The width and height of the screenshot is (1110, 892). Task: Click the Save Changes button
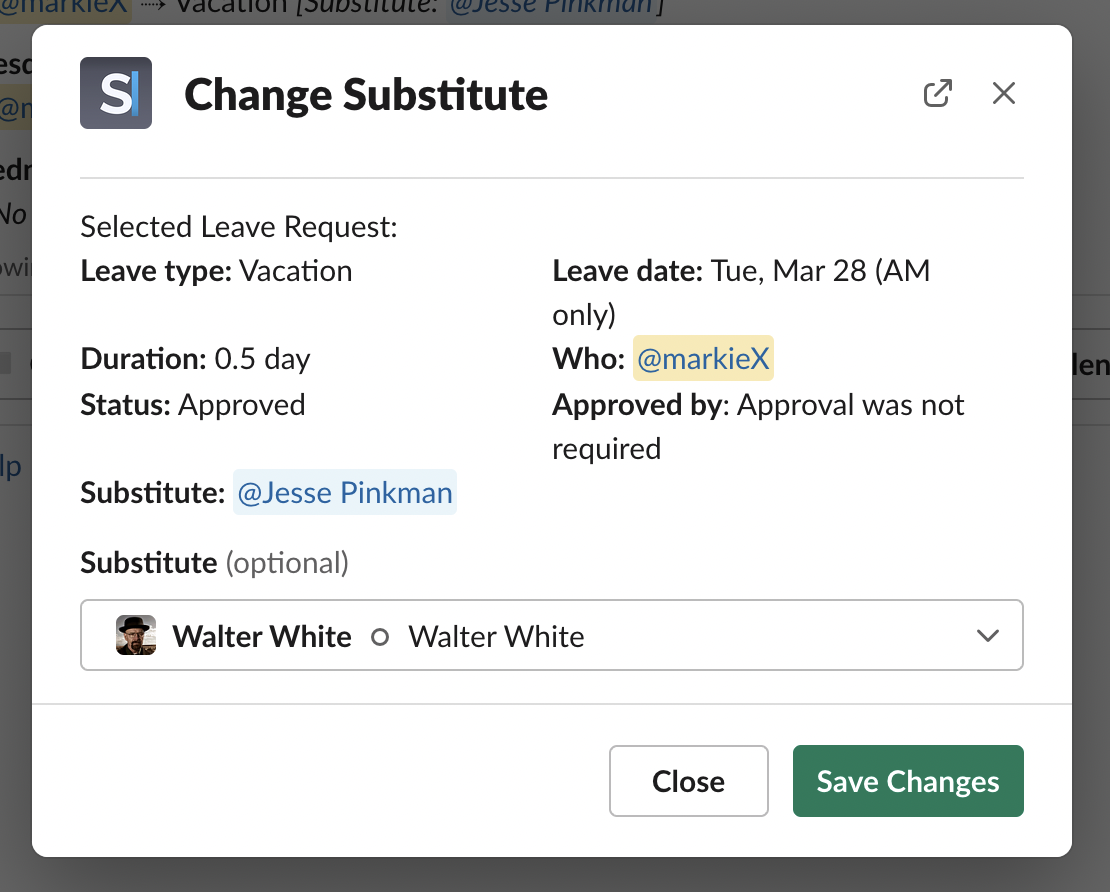(x=907, y=781)
